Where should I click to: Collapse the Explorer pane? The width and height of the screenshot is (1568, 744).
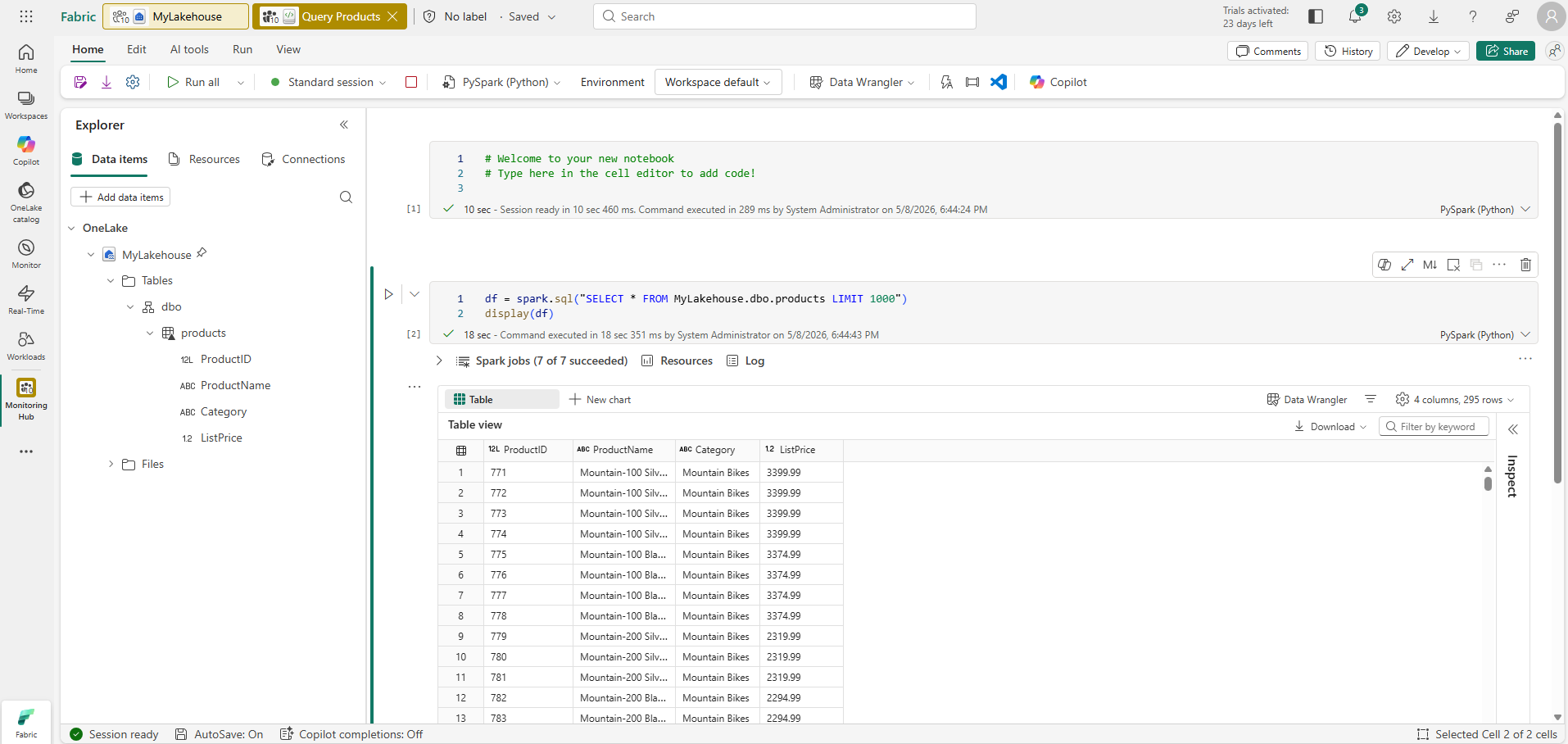point(344,125)
